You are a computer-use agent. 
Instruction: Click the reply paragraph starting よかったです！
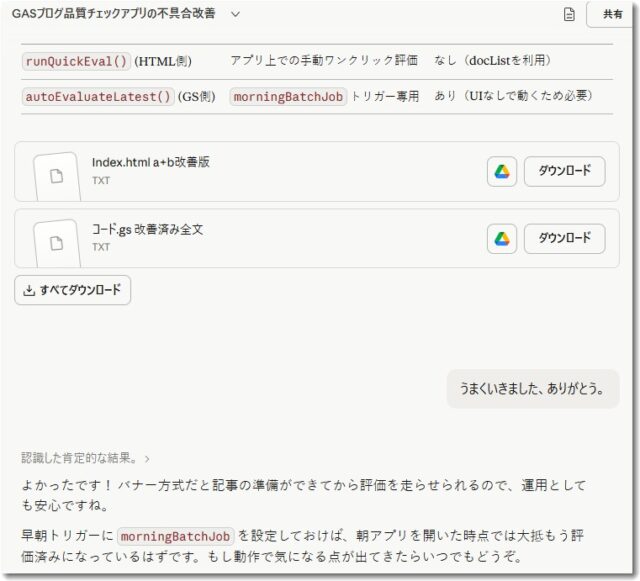[x=304, y=495]
